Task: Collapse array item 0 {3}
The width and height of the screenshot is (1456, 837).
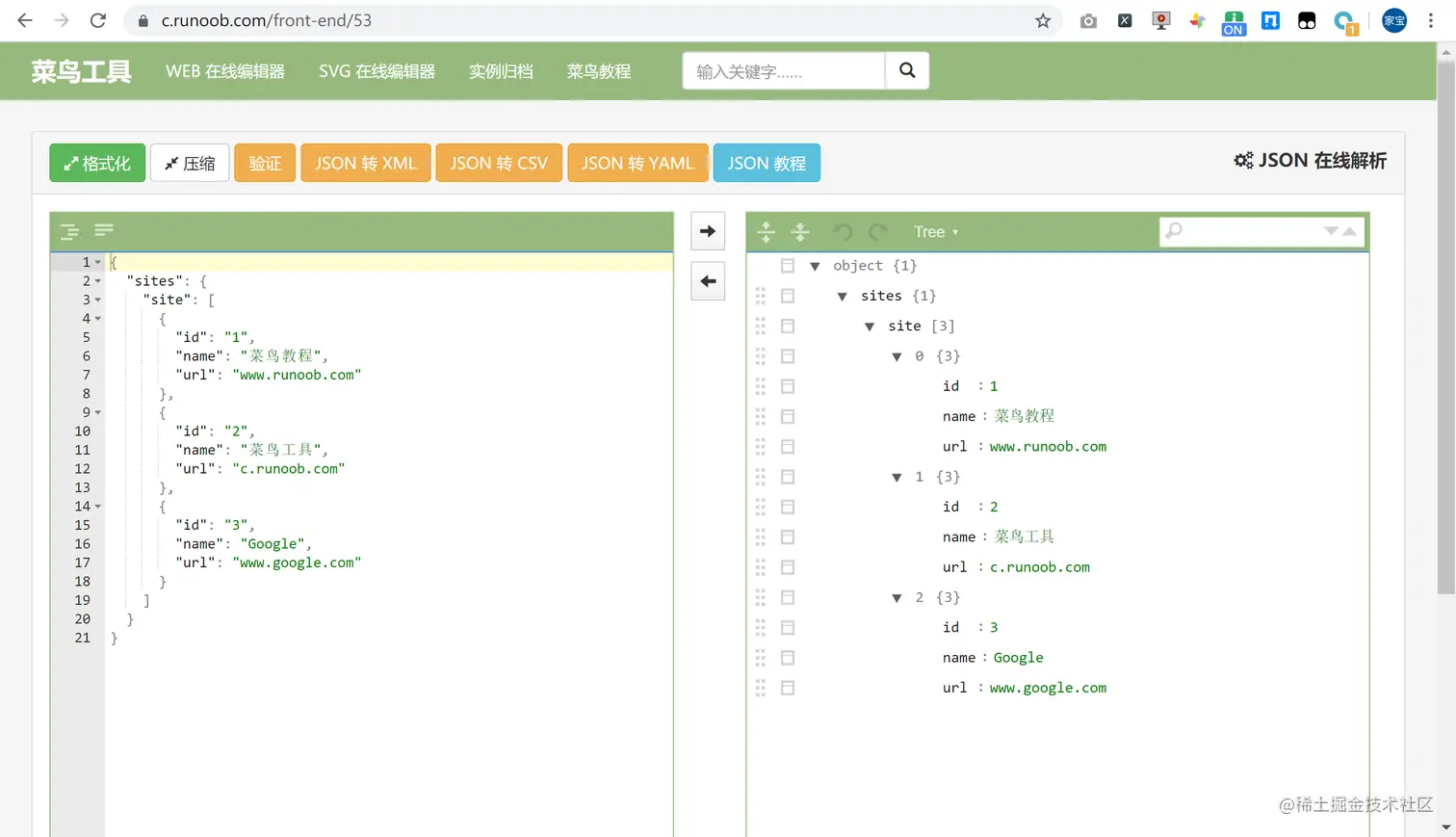Action: click(x=897, y=356)
